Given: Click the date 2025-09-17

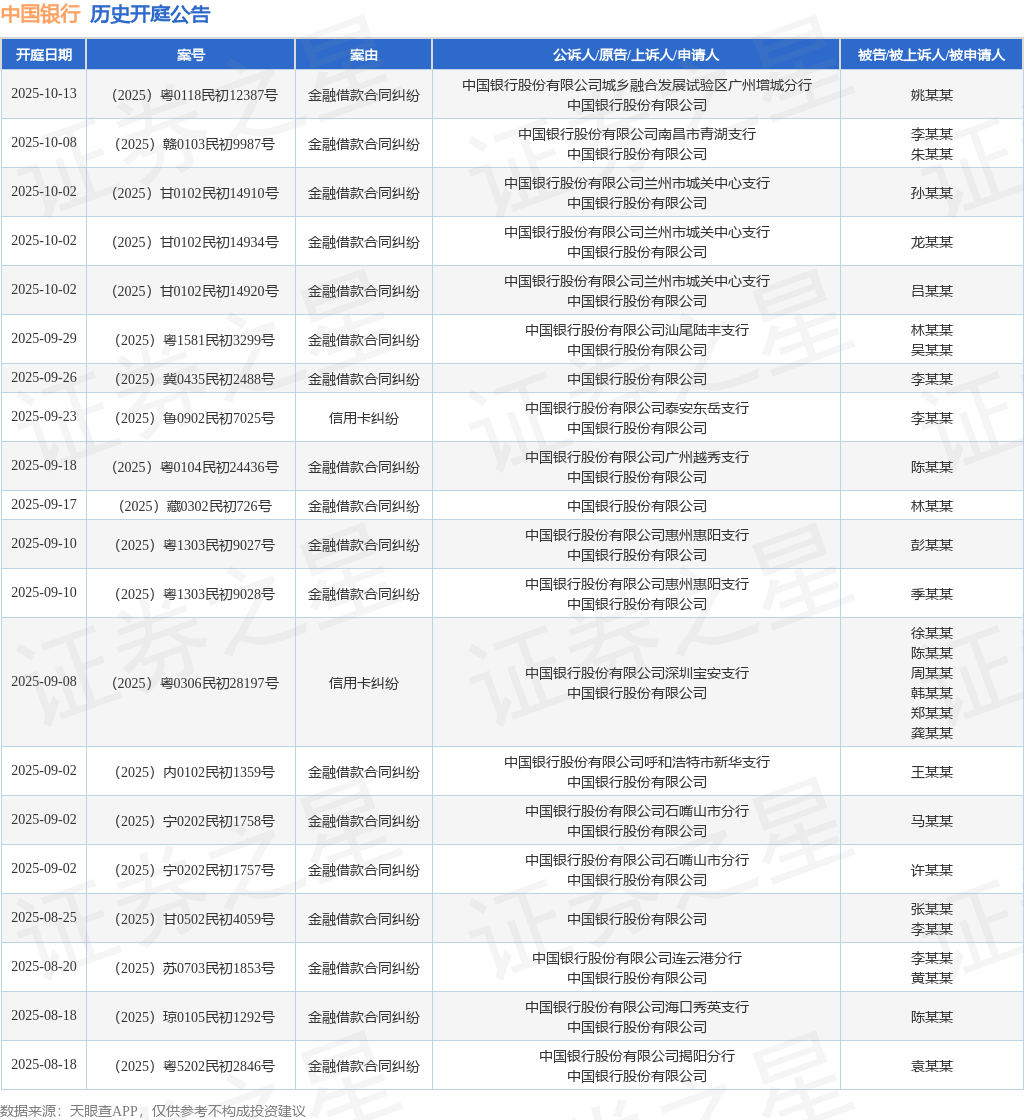Looking at the screenshot, I should pyautogui.click(x=44, y=504).
